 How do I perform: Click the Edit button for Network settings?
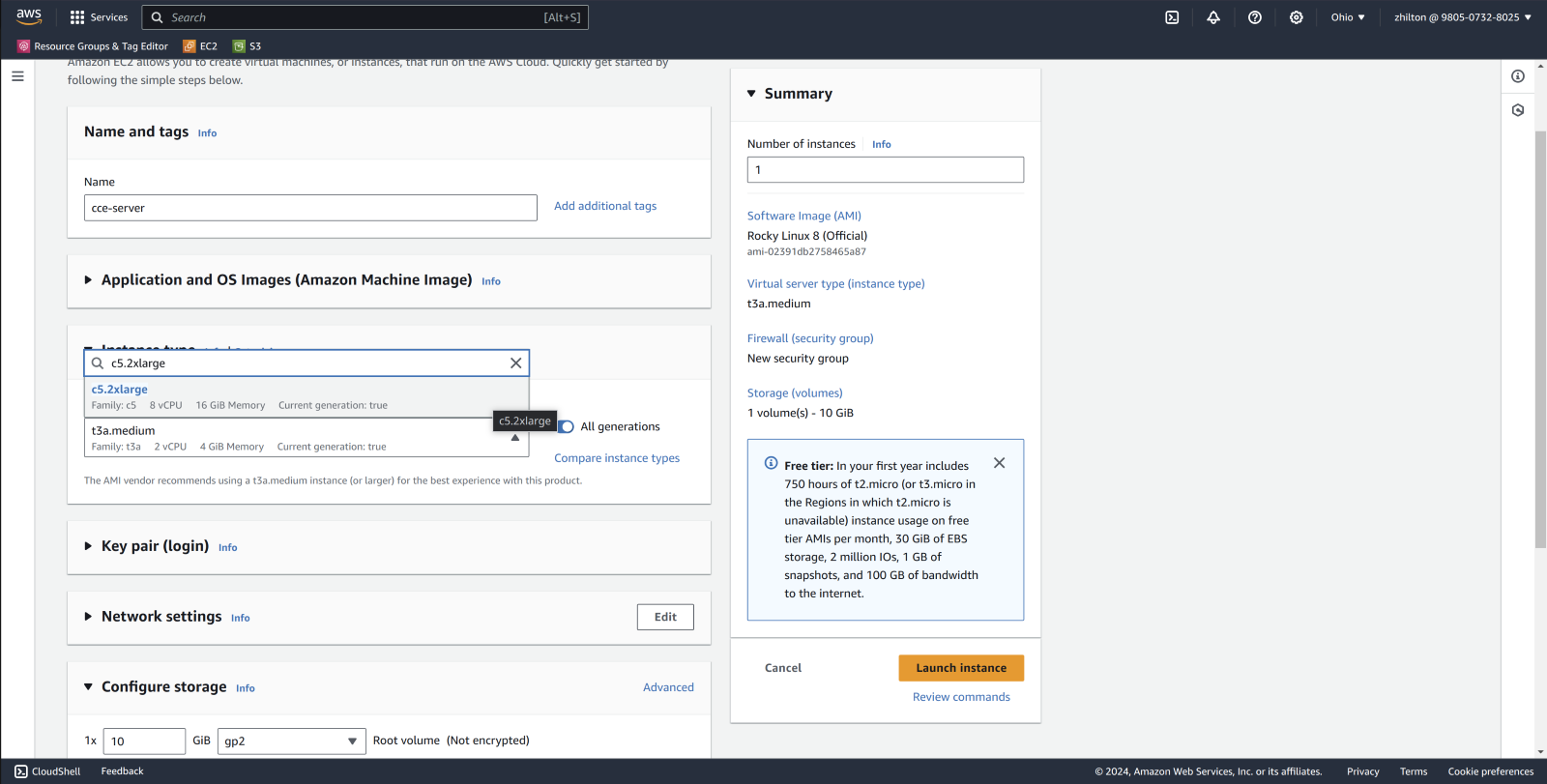(665, 617)
